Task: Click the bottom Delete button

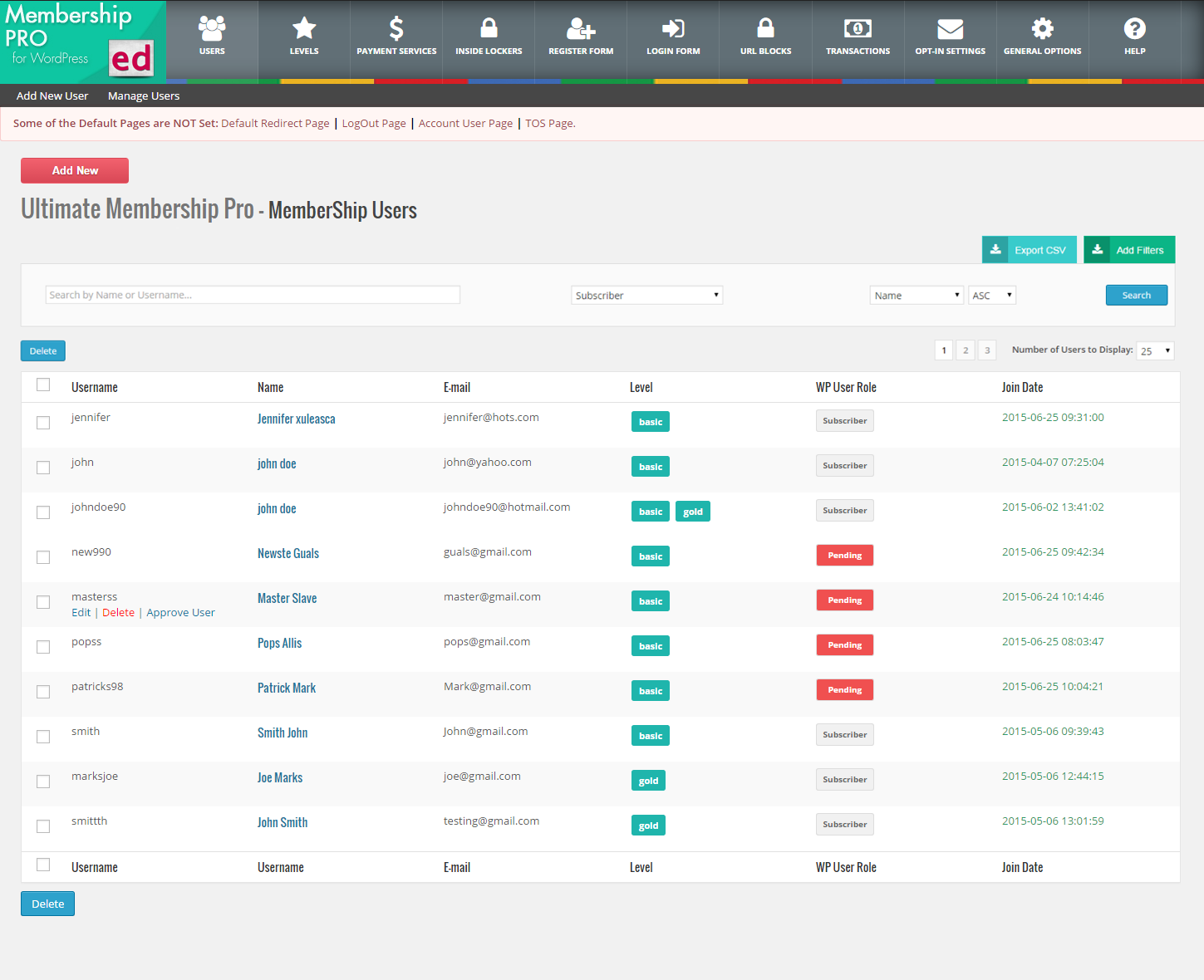Action: point(47,904)
